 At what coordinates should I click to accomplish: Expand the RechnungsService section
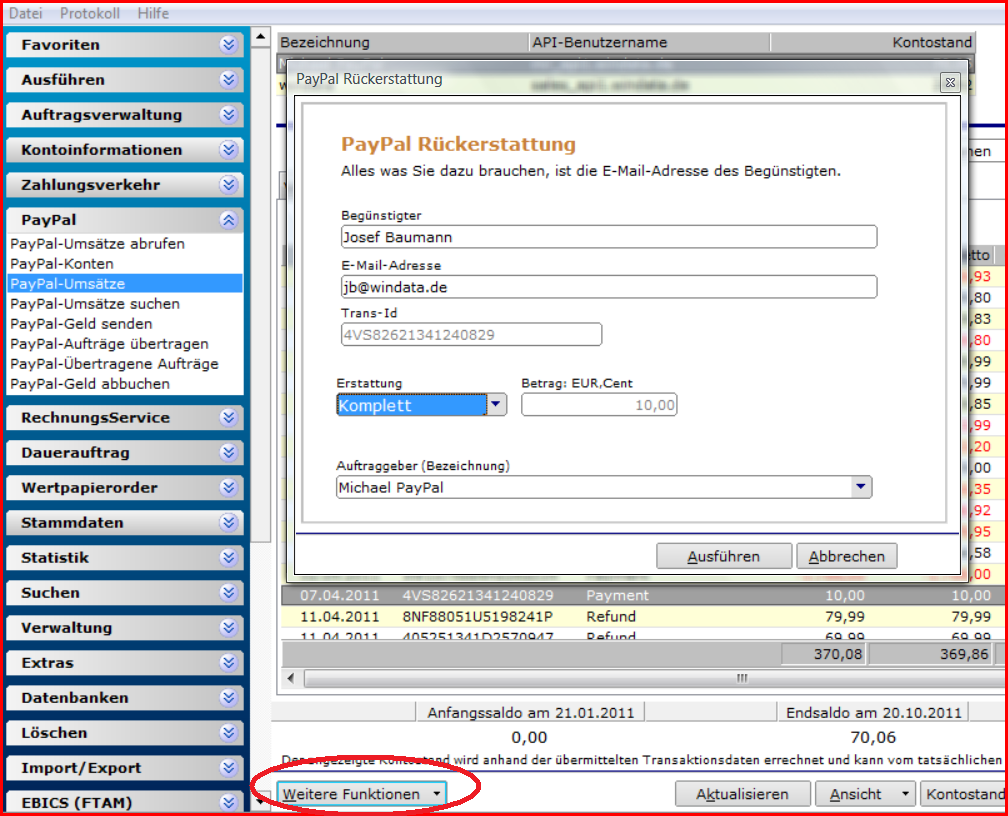[x=228, y=417]
